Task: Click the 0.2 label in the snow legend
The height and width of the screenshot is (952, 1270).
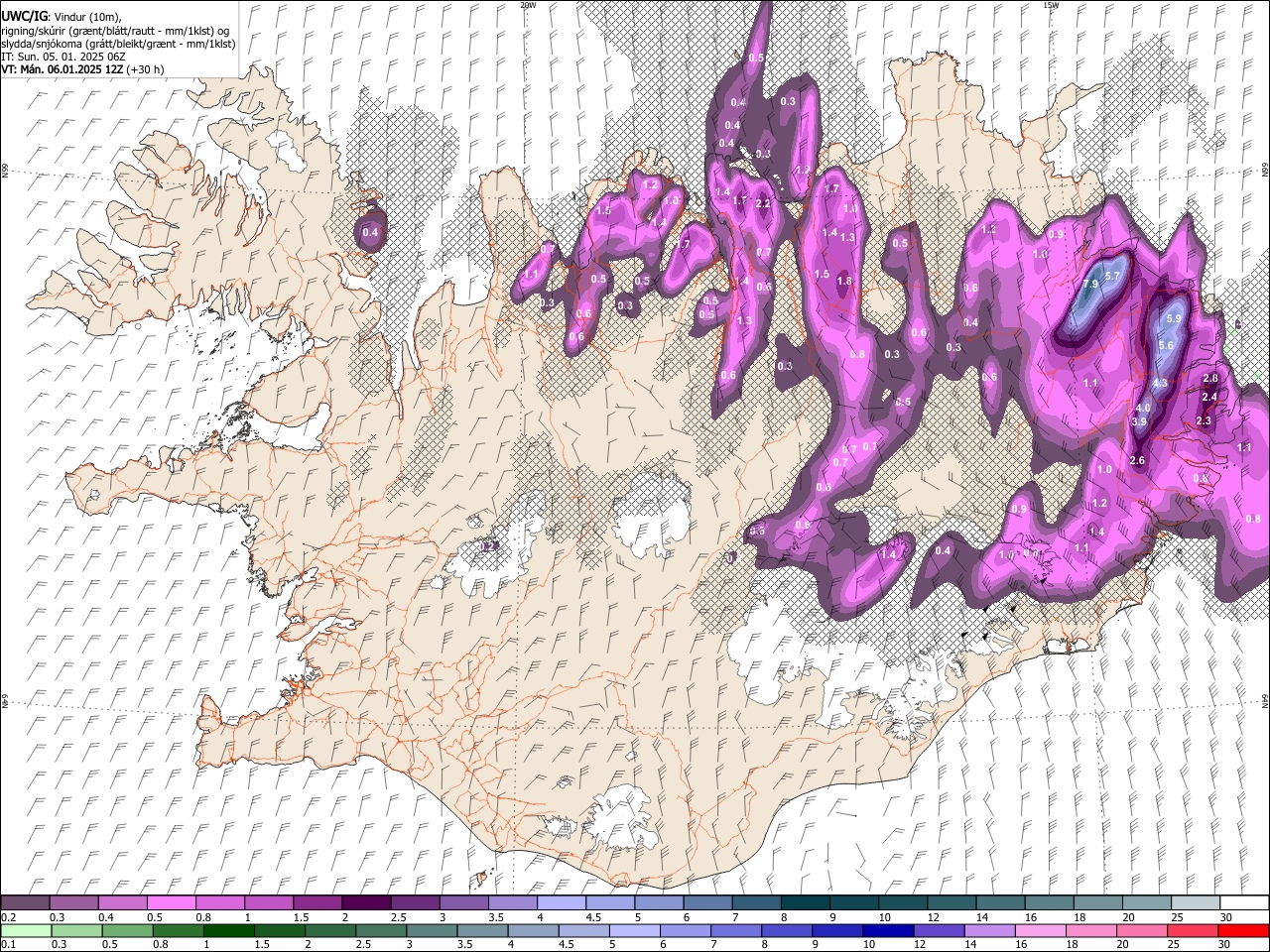Action: pyautogui.click(x=8, y=916)
